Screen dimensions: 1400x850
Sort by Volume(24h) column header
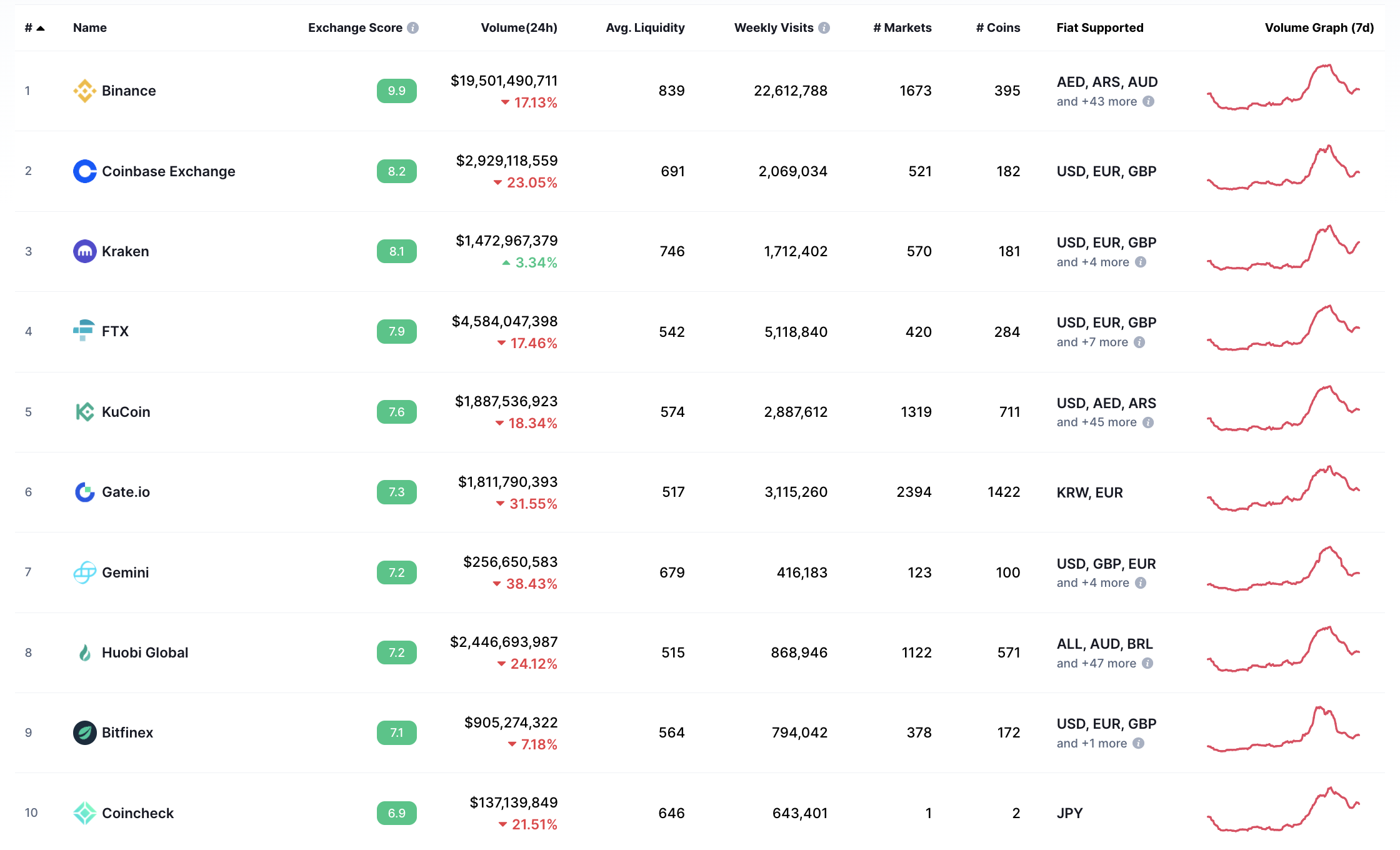519,28
